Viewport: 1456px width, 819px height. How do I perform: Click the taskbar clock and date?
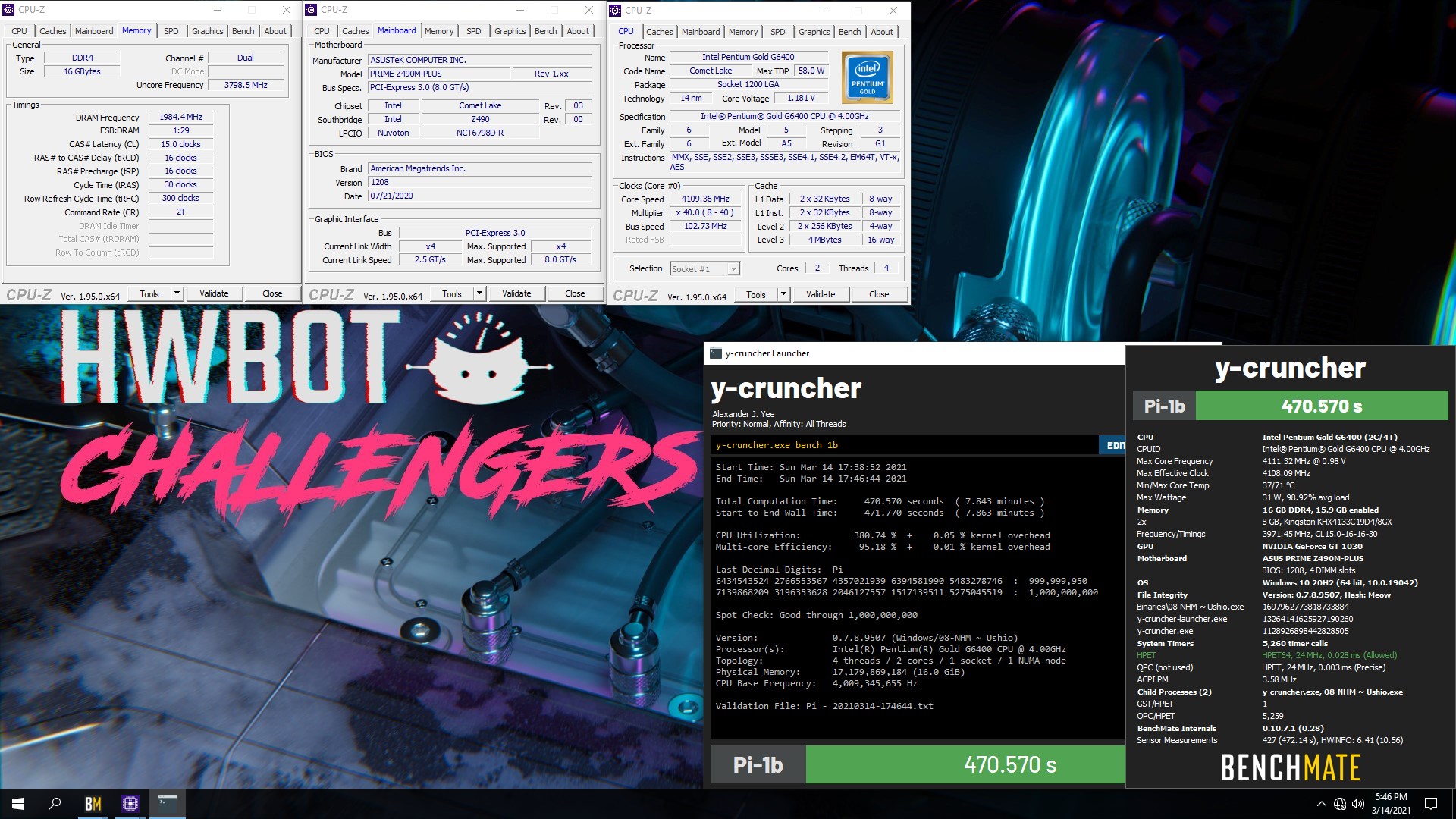(x=1391, y=804)
